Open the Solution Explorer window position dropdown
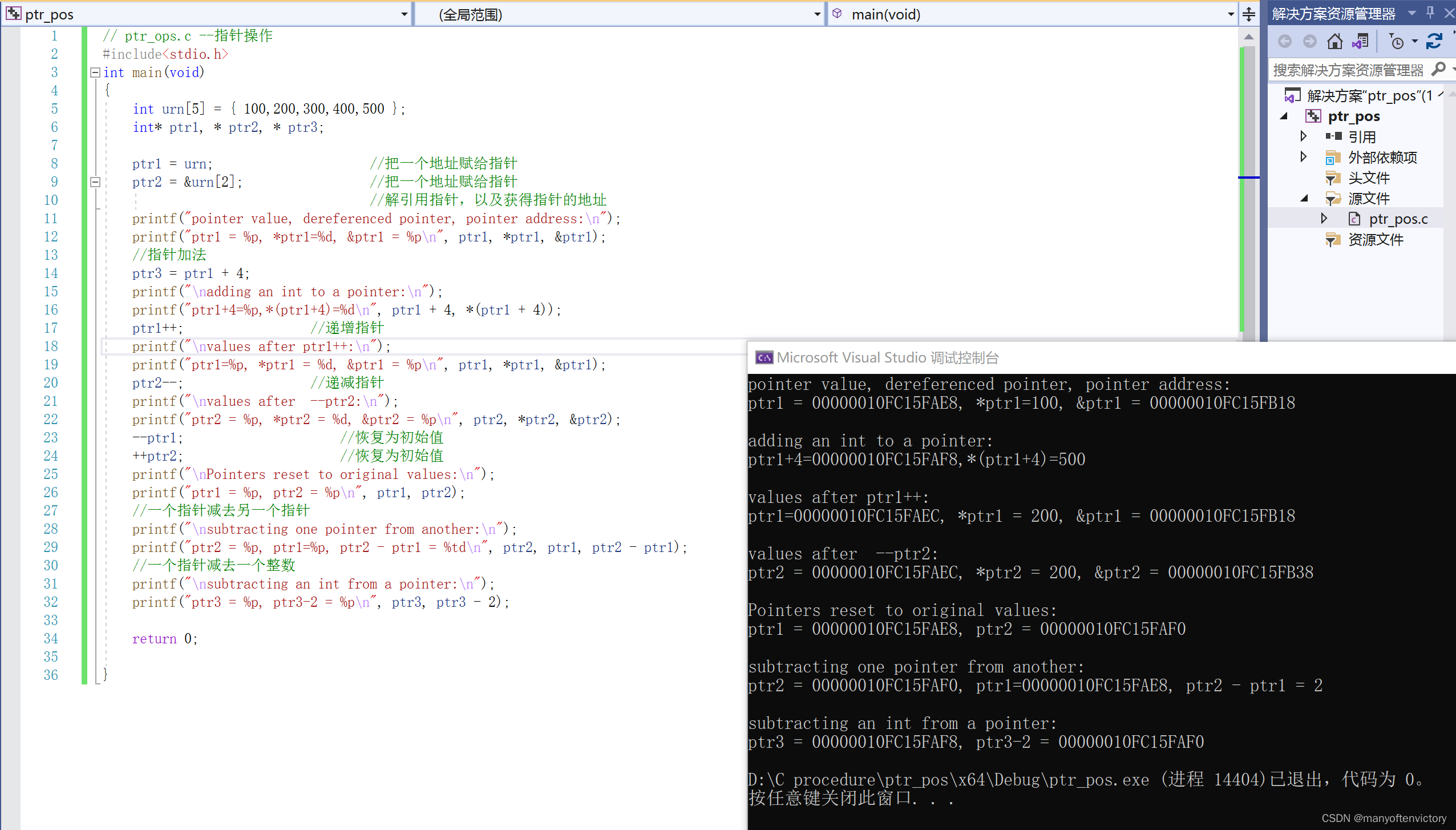1456x830 pixels. click(x=1412, y=13)
